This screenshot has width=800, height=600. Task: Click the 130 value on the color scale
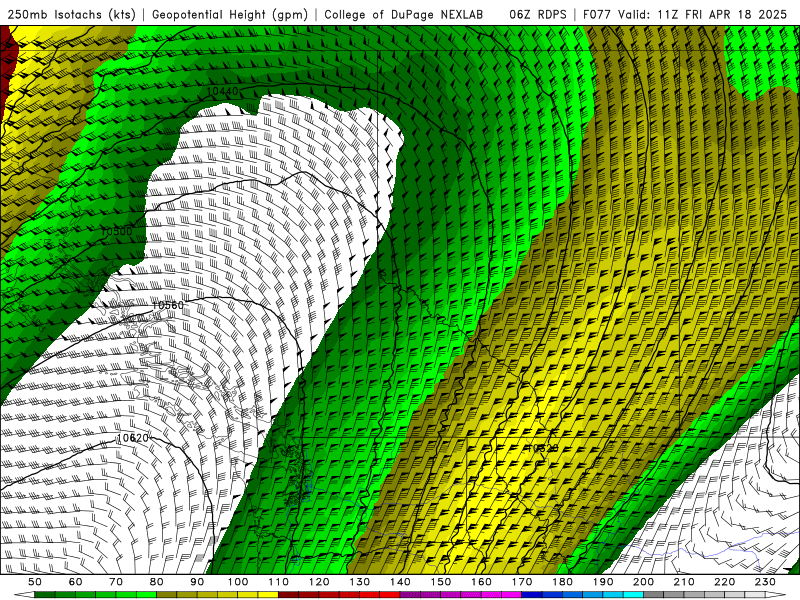pos(359,582)
